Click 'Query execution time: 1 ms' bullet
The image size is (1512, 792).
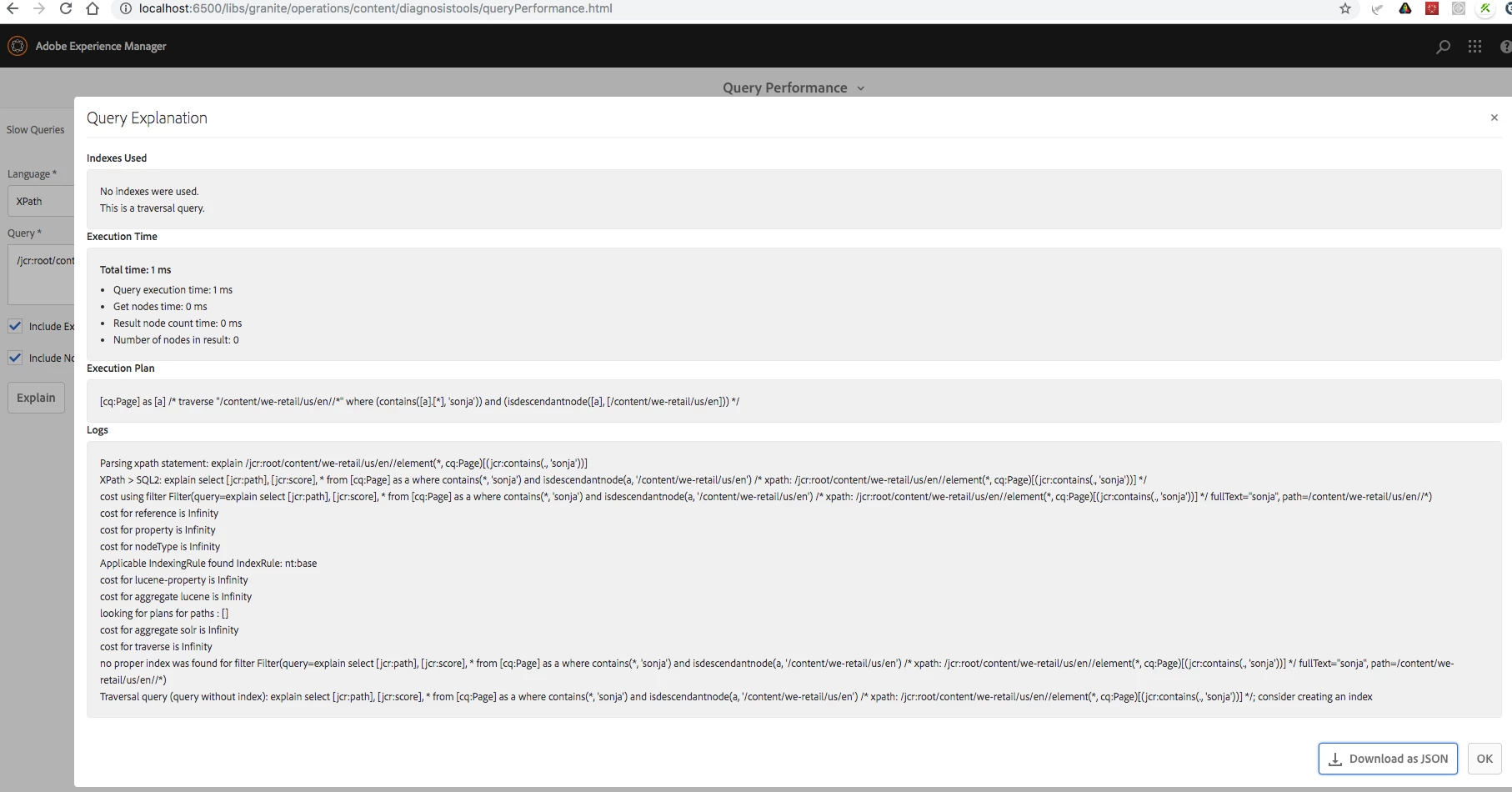pos(173,289)
